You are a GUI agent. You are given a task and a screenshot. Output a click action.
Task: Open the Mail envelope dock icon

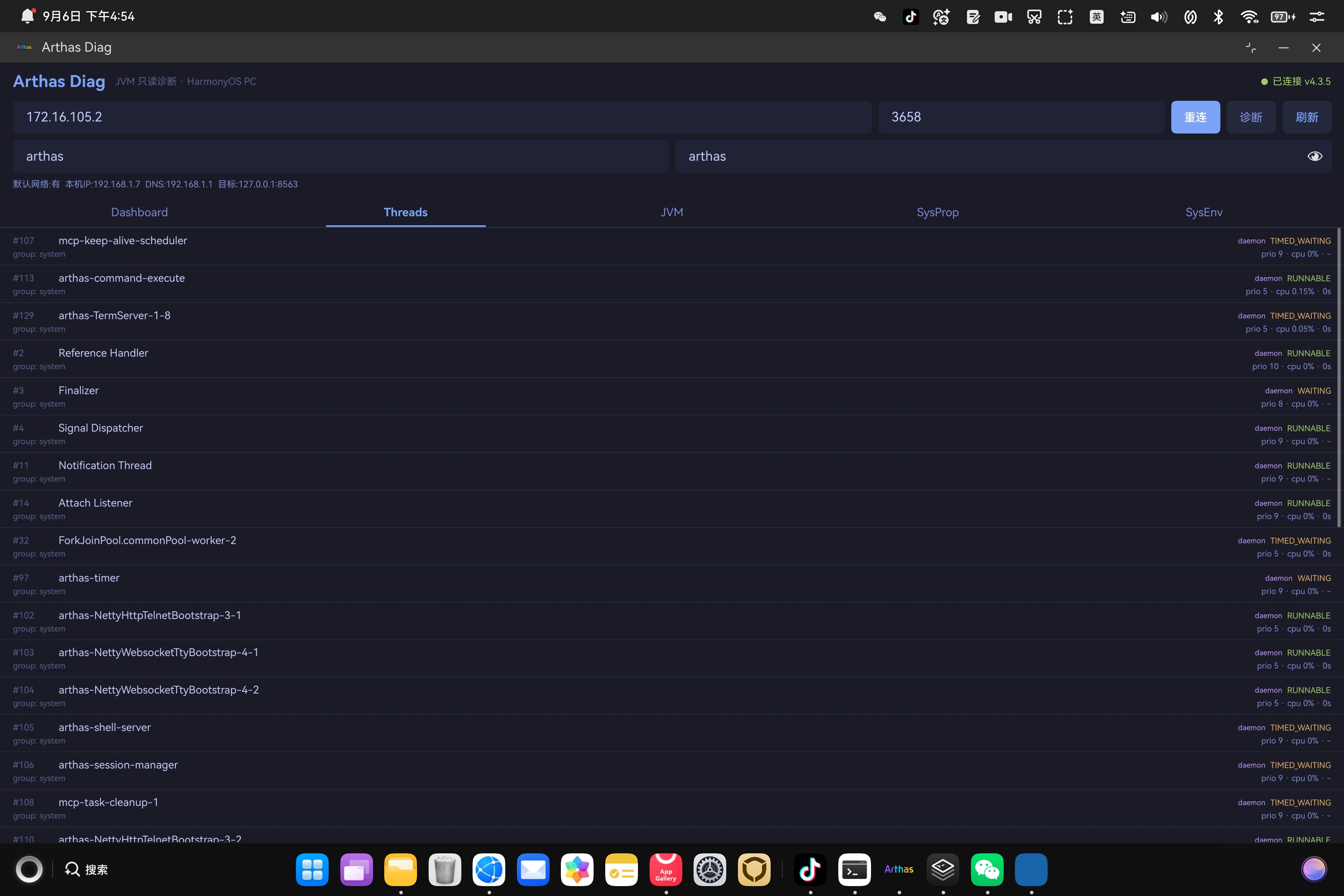tap(533, 870)
